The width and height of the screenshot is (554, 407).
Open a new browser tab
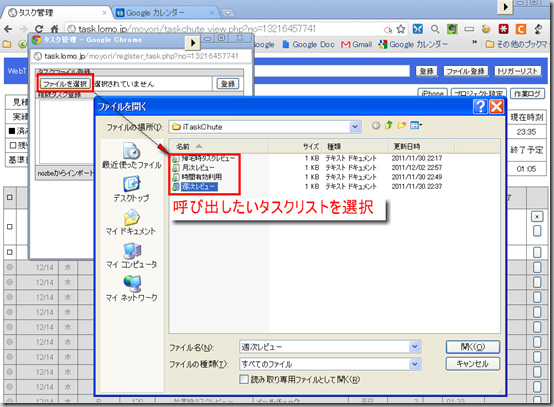(228, 13)
